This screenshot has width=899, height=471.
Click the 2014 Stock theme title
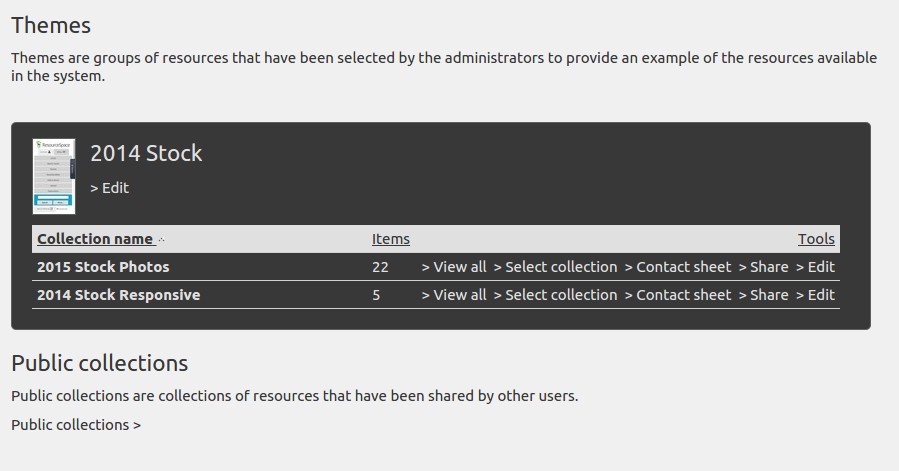(x=146, y=153)
